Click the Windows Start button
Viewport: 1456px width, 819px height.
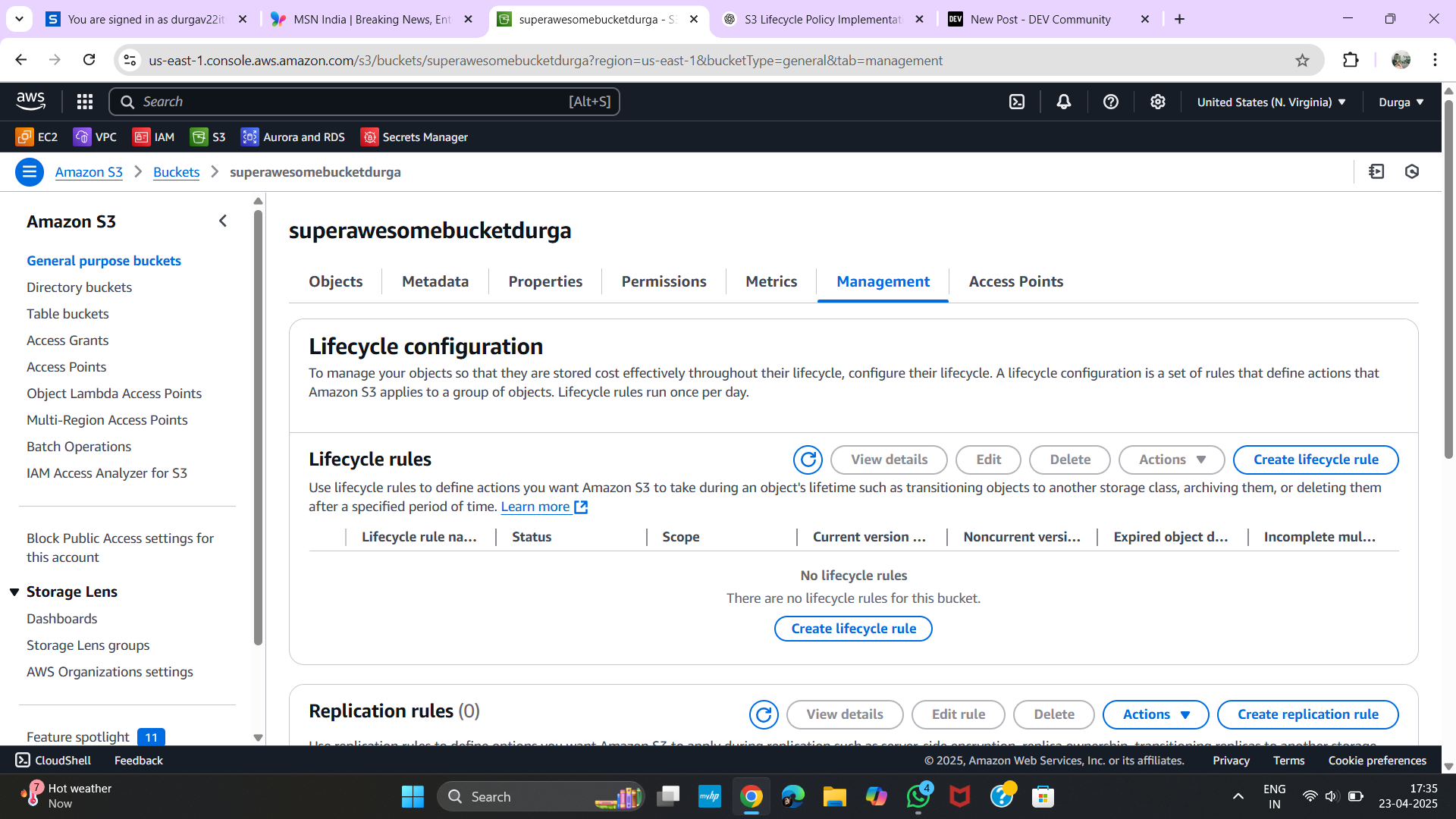point(413,797)
